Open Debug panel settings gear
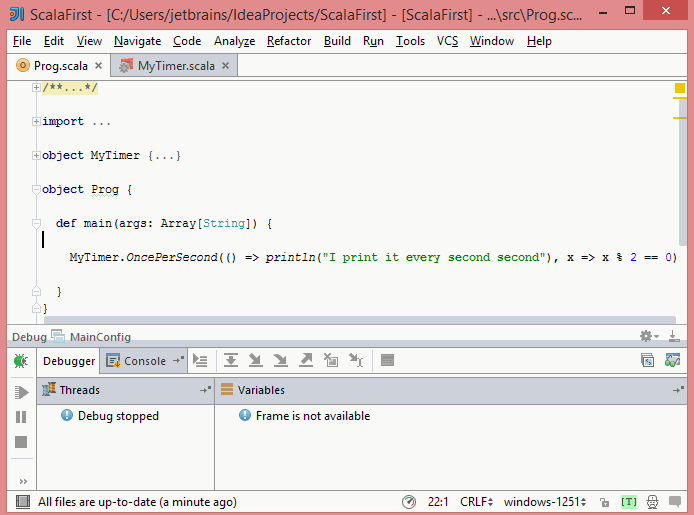 pyautogui.click(x=649, y=337)
